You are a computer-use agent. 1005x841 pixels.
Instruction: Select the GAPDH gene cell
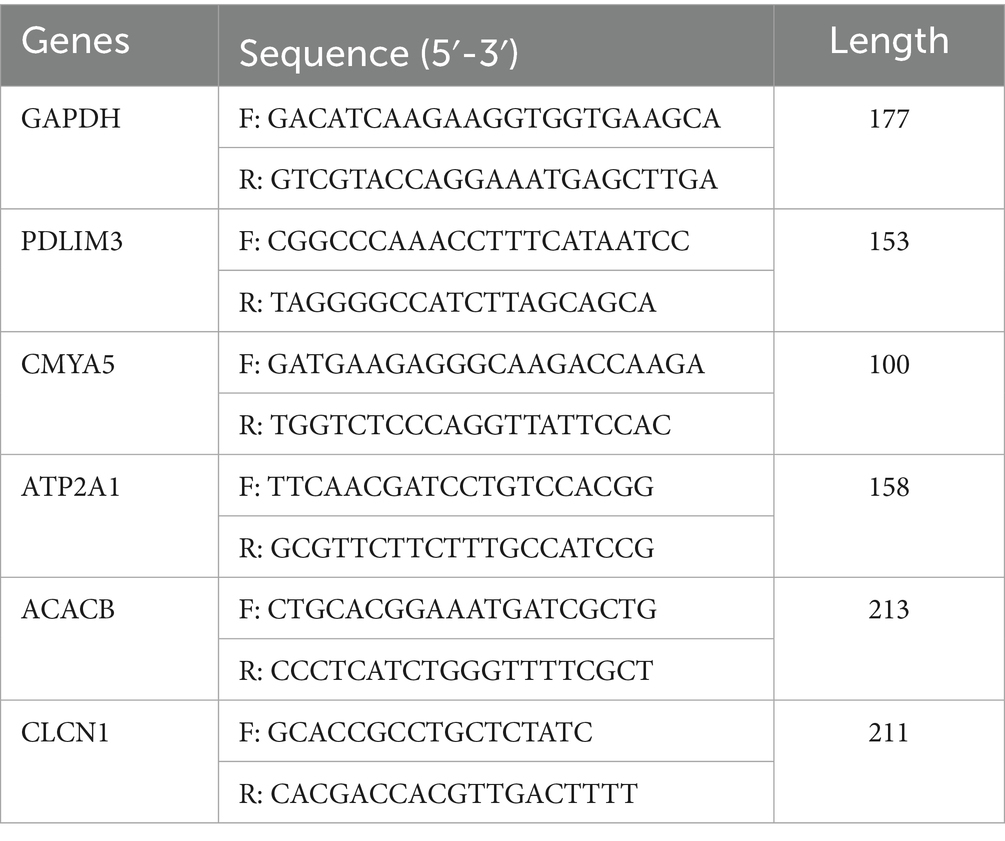point(68,119)
